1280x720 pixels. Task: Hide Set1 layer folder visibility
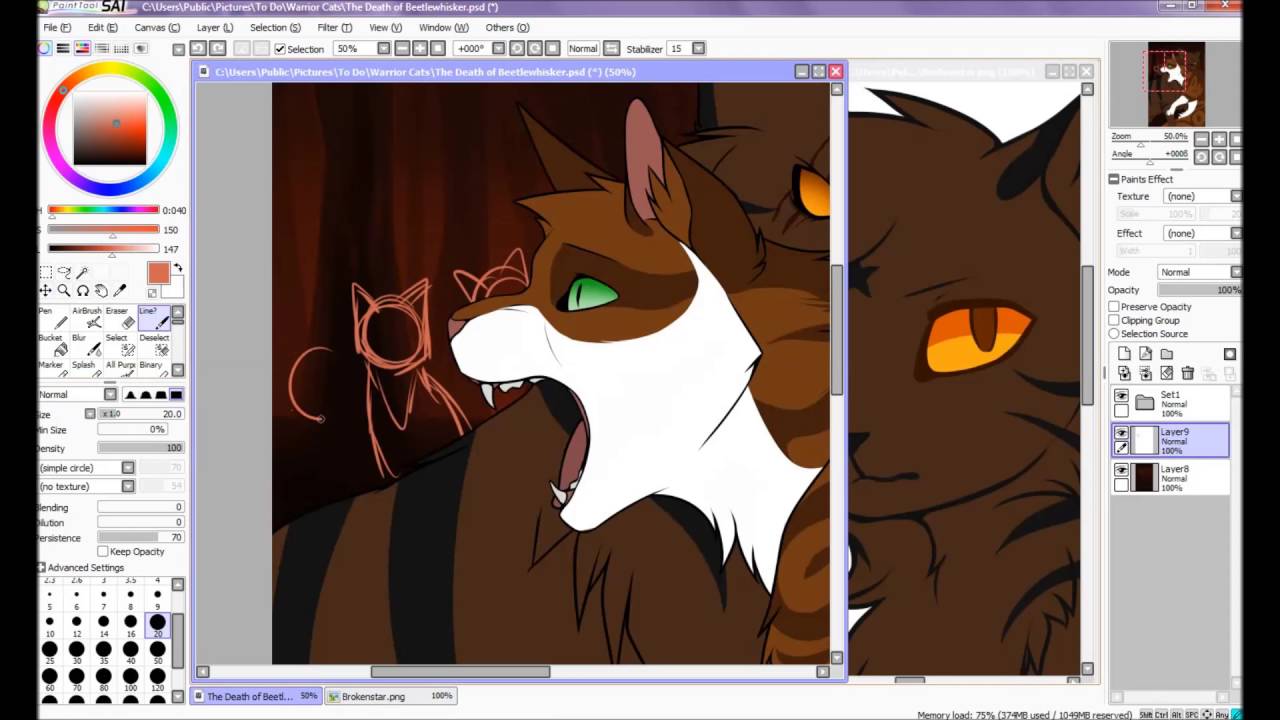click(1121, 396)
